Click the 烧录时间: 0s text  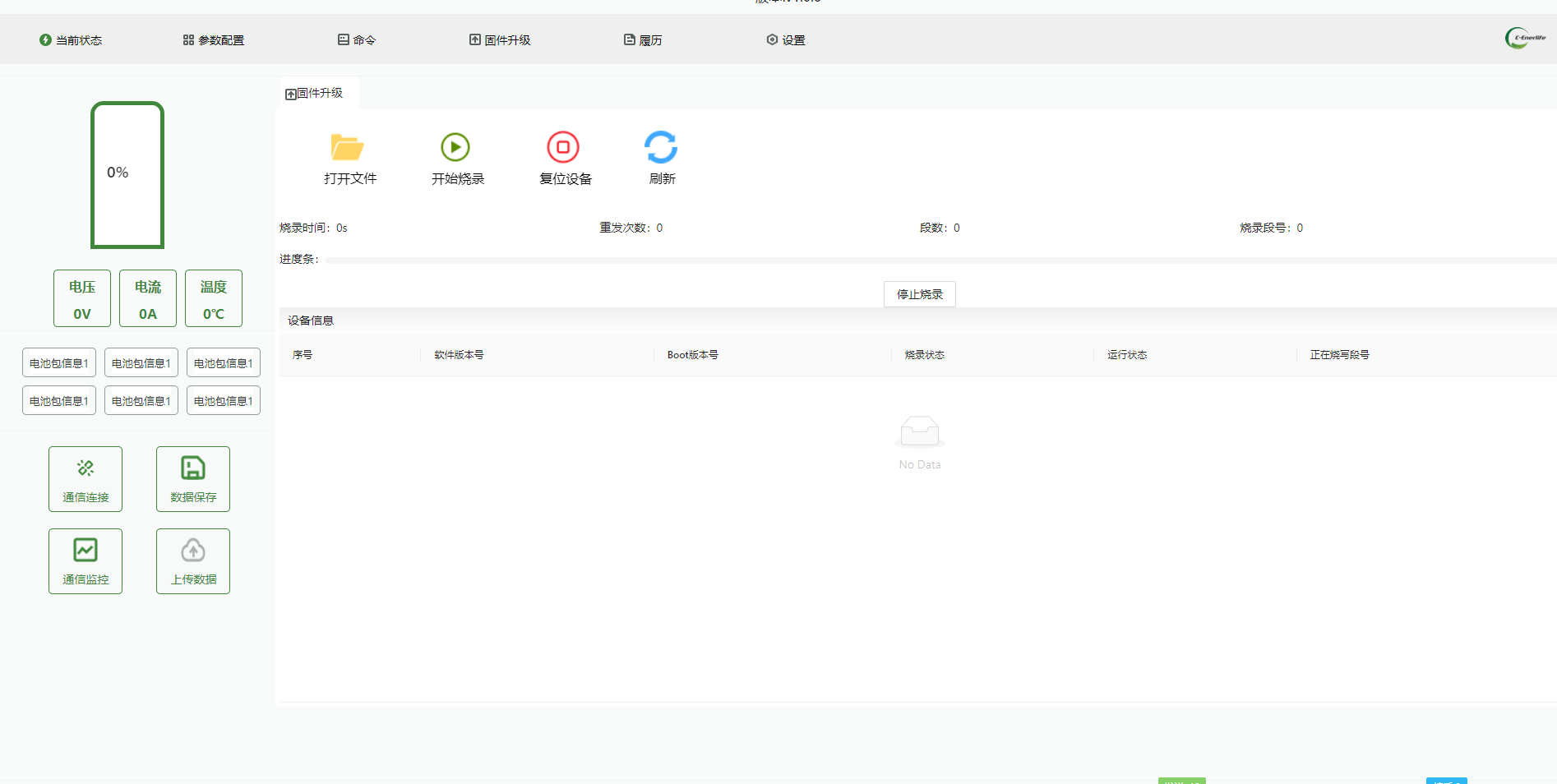click(x=313, y=228)
